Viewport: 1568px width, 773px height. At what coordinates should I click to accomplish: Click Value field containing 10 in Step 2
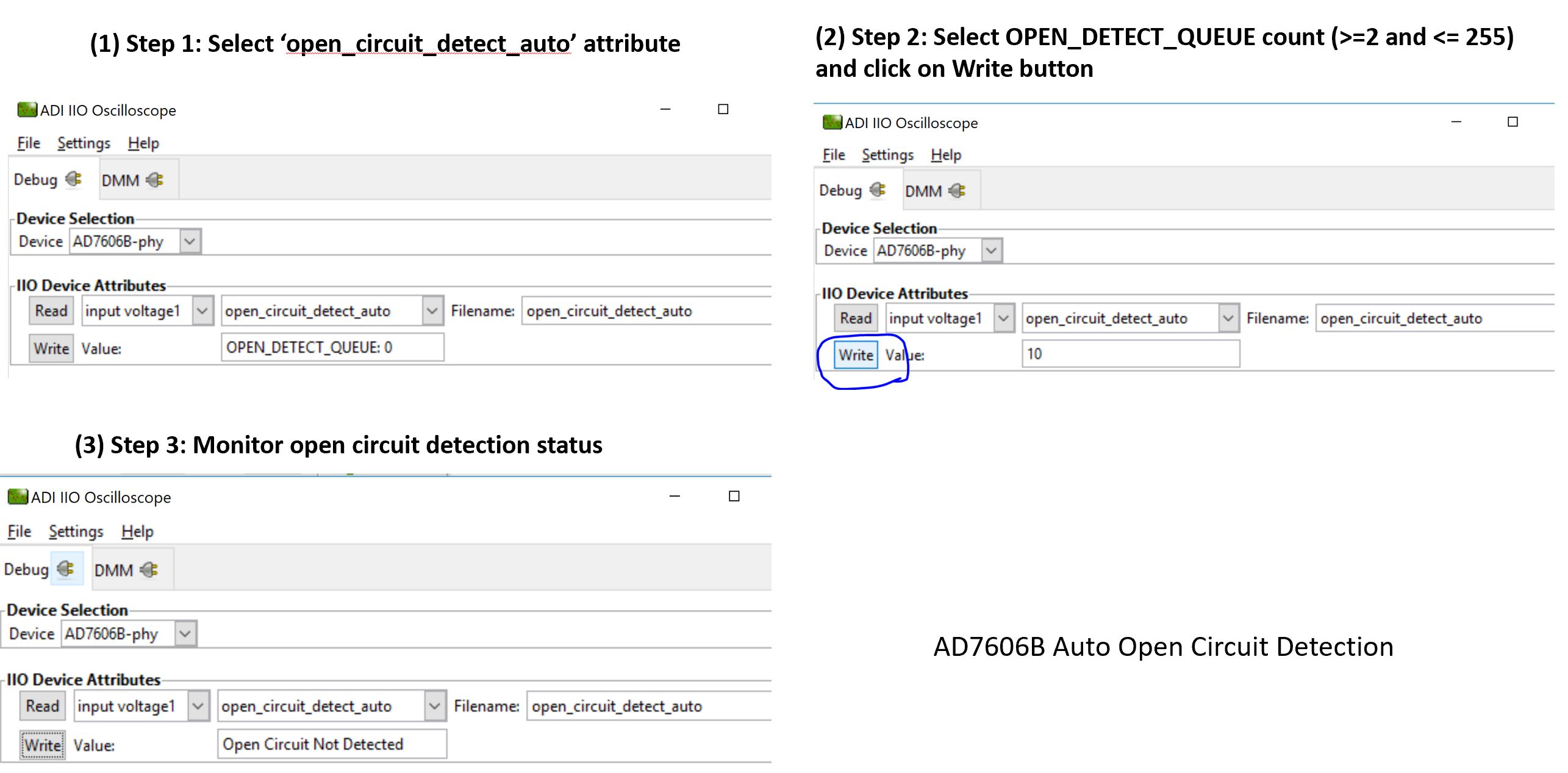click(1131, 354)
